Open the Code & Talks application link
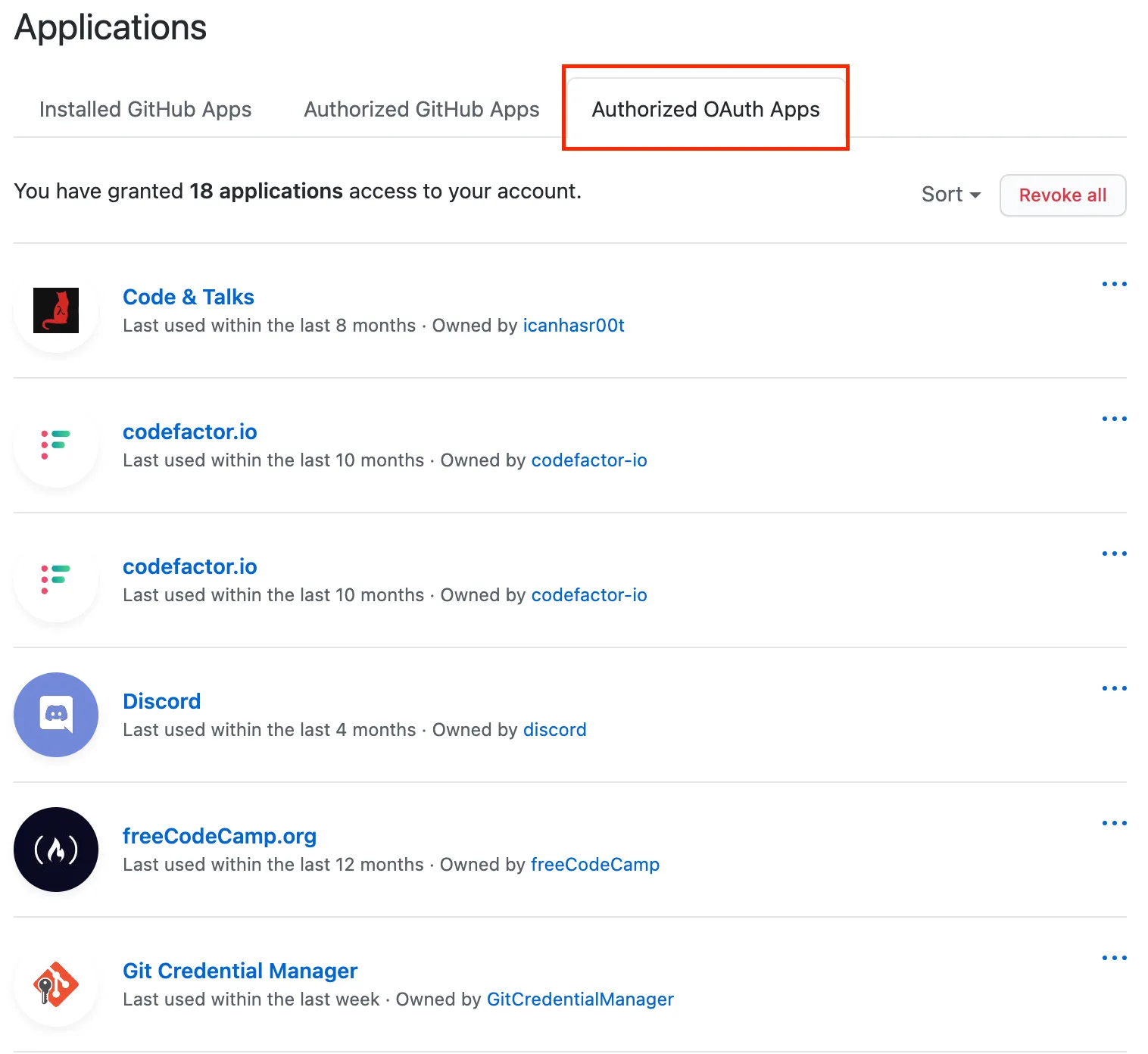This screenshot has width=1148, height=1054. point(189,297)
